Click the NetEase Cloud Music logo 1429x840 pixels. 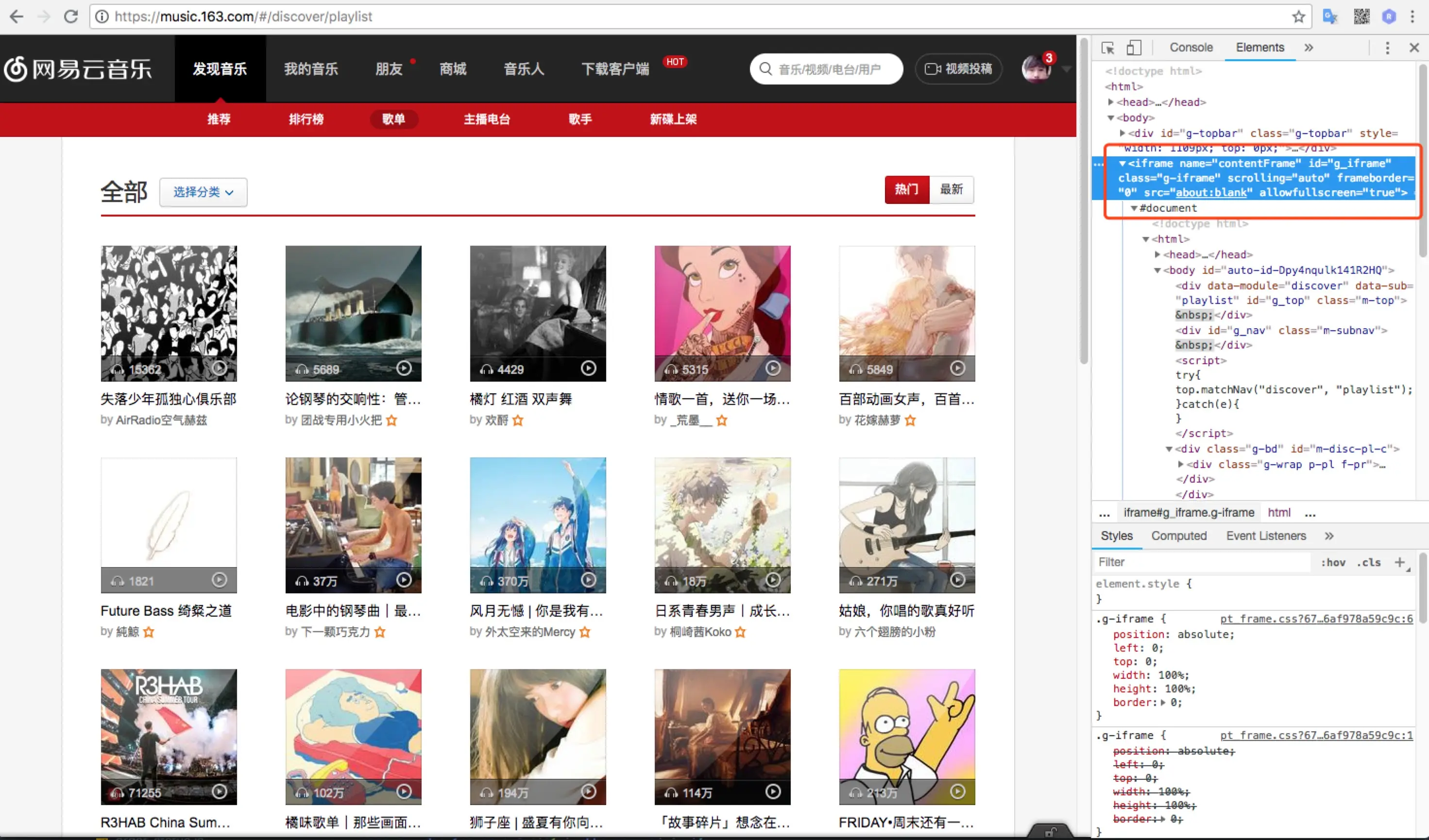(79, 68)
